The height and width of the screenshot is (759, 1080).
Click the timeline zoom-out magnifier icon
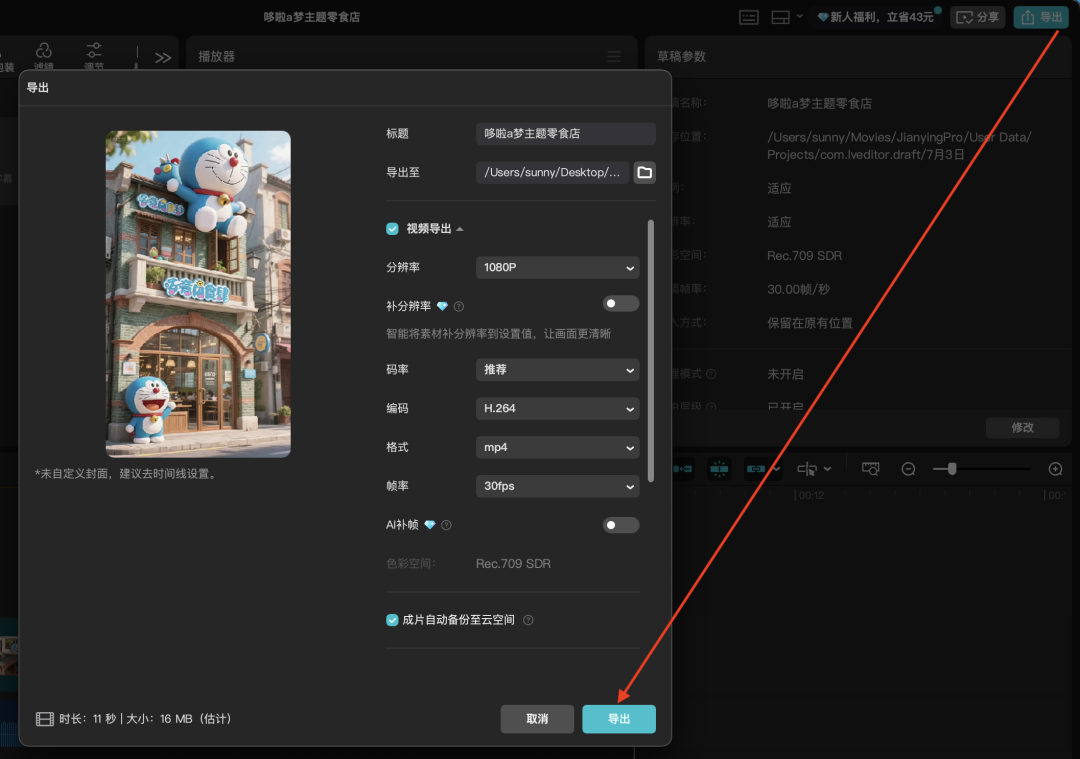908,469
